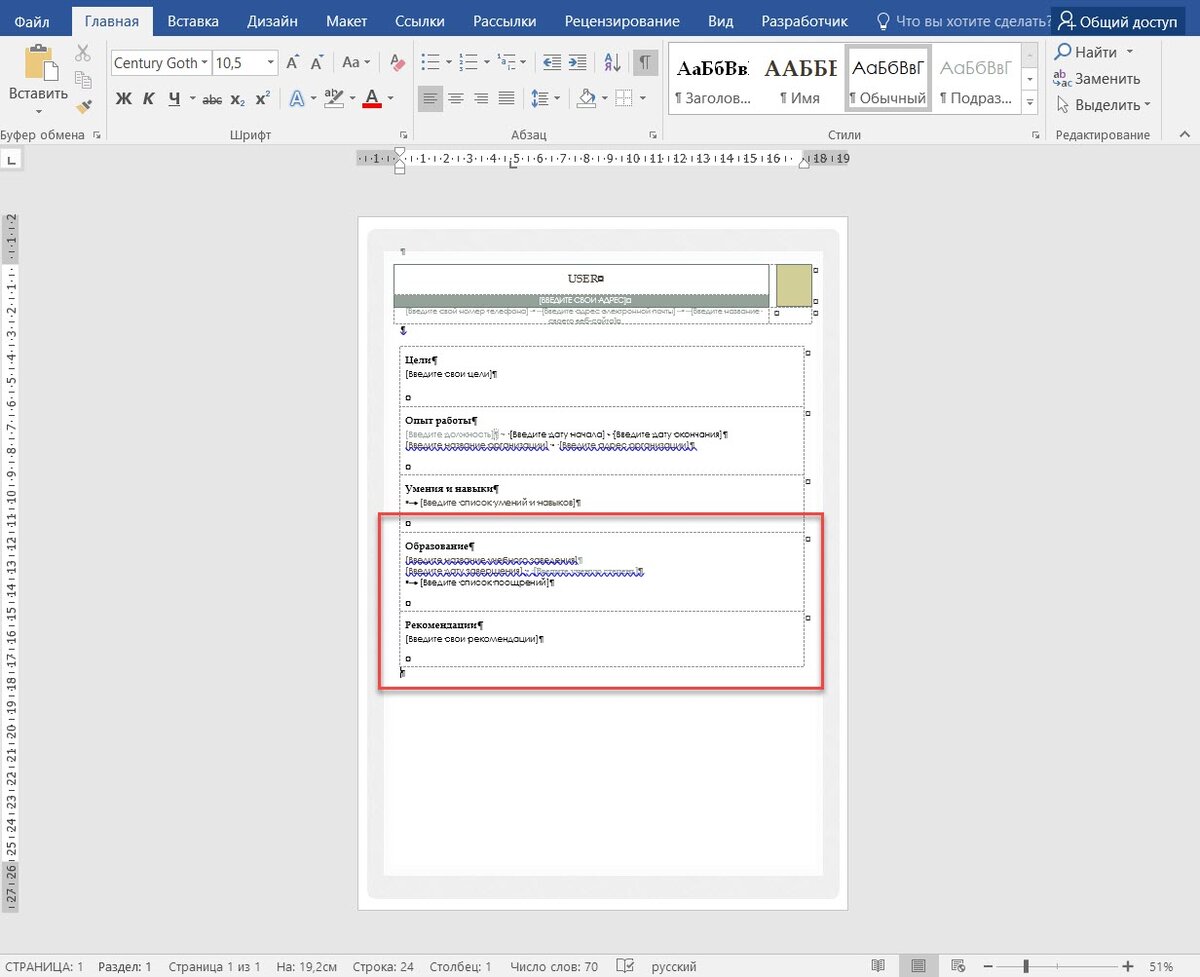Click the Cut scissors icon
Screen dimensions: 1200x977
click(83, 53)
